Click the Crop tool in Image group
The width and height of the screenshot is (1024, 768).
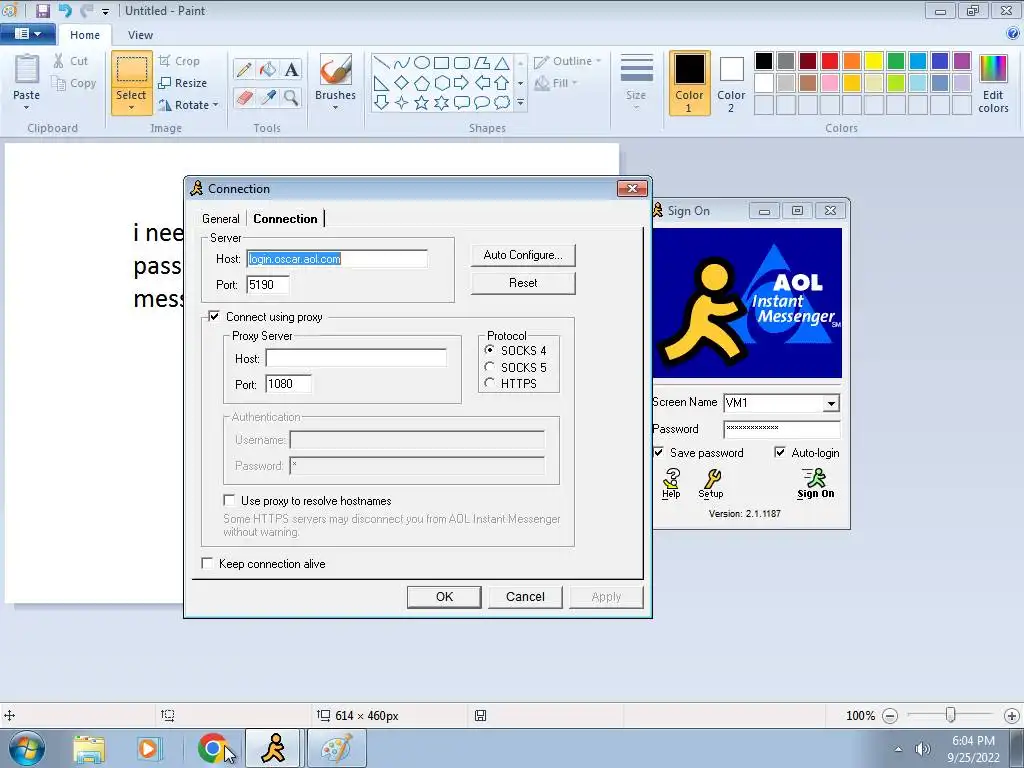(179, 61)
